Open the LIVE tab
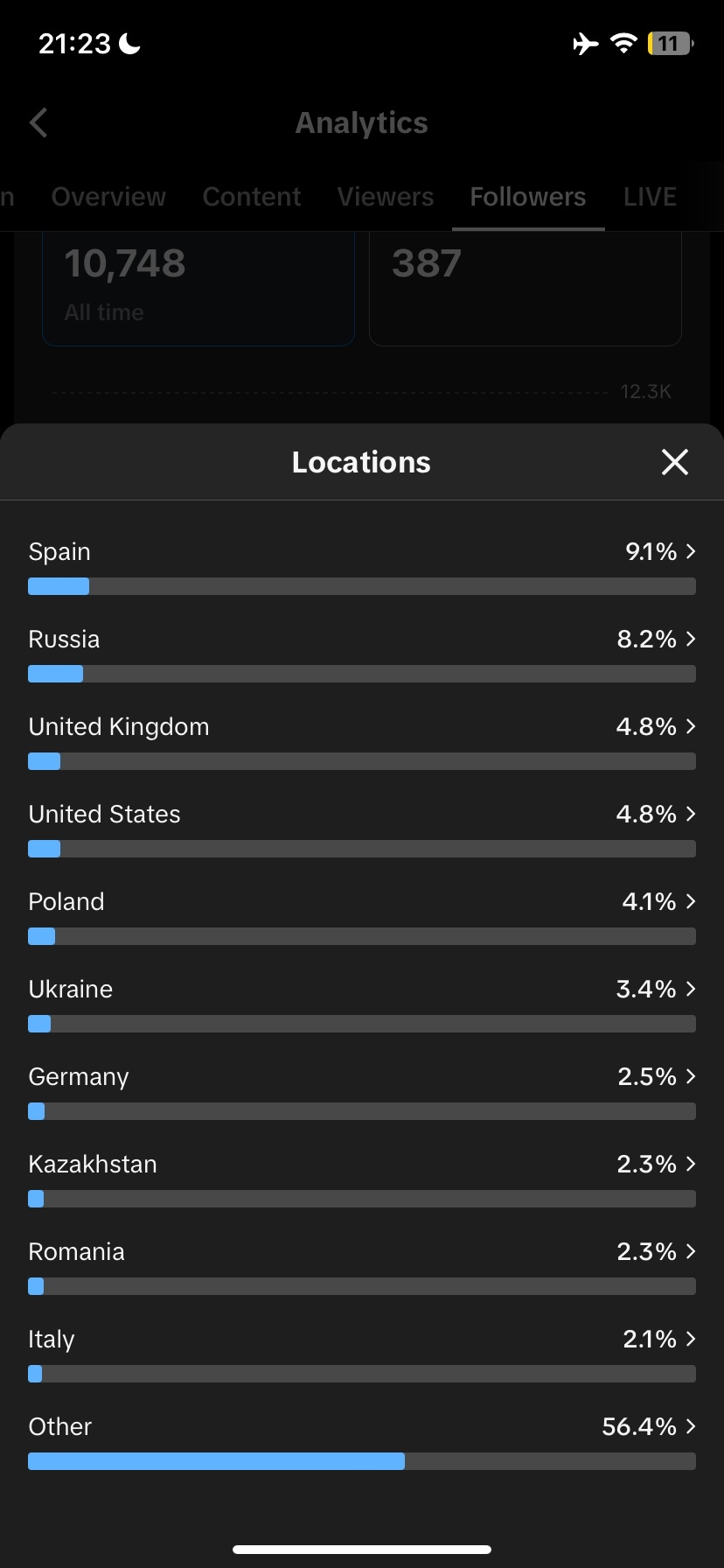Screen dimensions: 724x1568 point(650,197)
